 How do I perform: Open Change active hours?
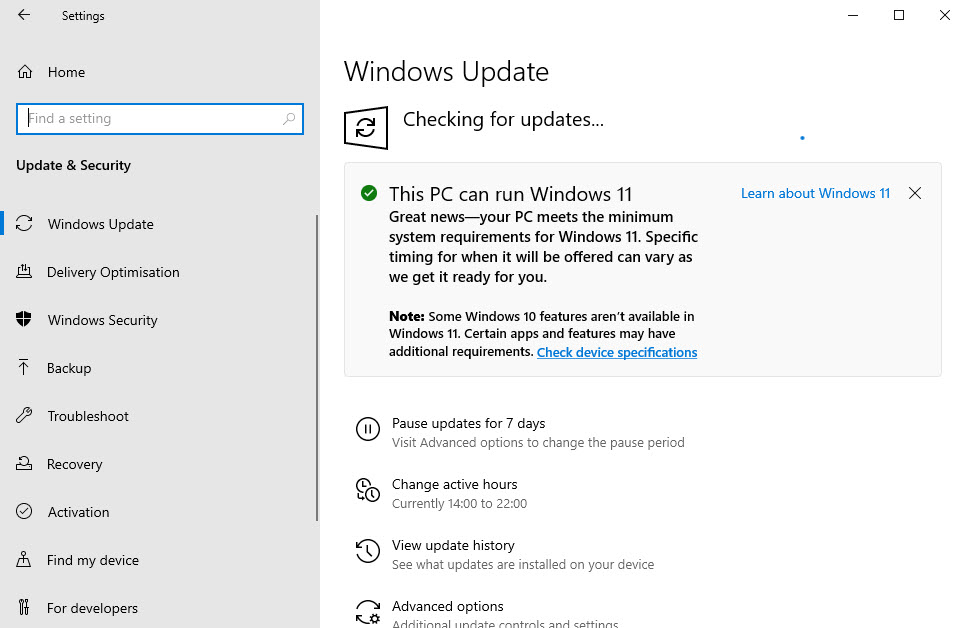coord(455,484)
